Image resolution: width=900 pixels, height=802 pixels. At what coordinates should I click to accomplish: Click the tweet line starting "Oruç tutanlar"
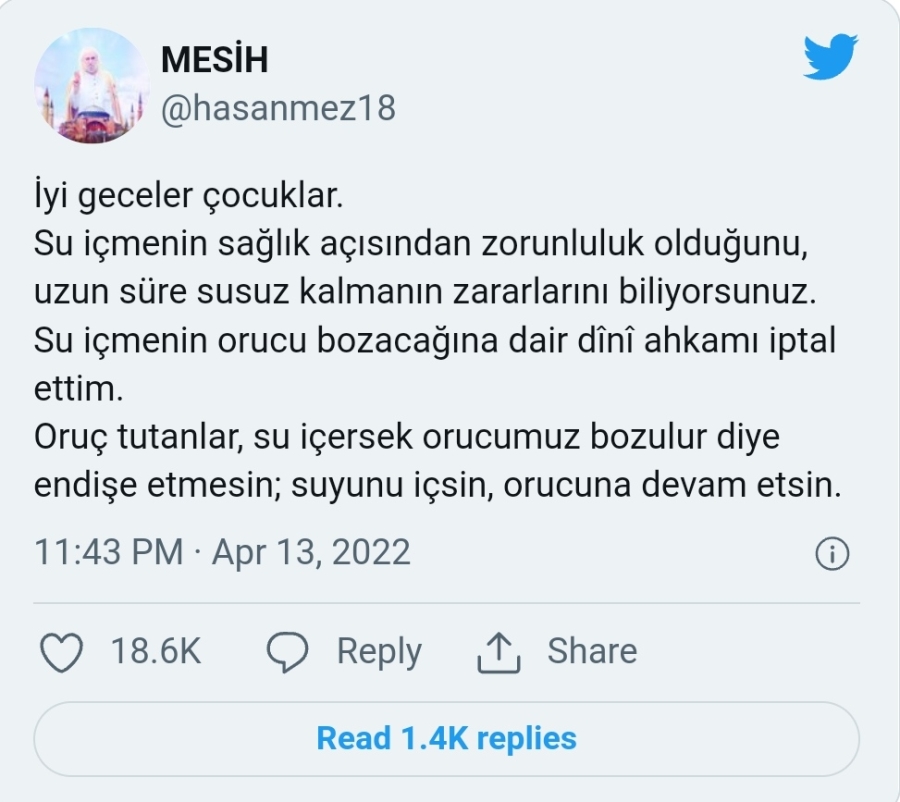(x=406, y=438)
